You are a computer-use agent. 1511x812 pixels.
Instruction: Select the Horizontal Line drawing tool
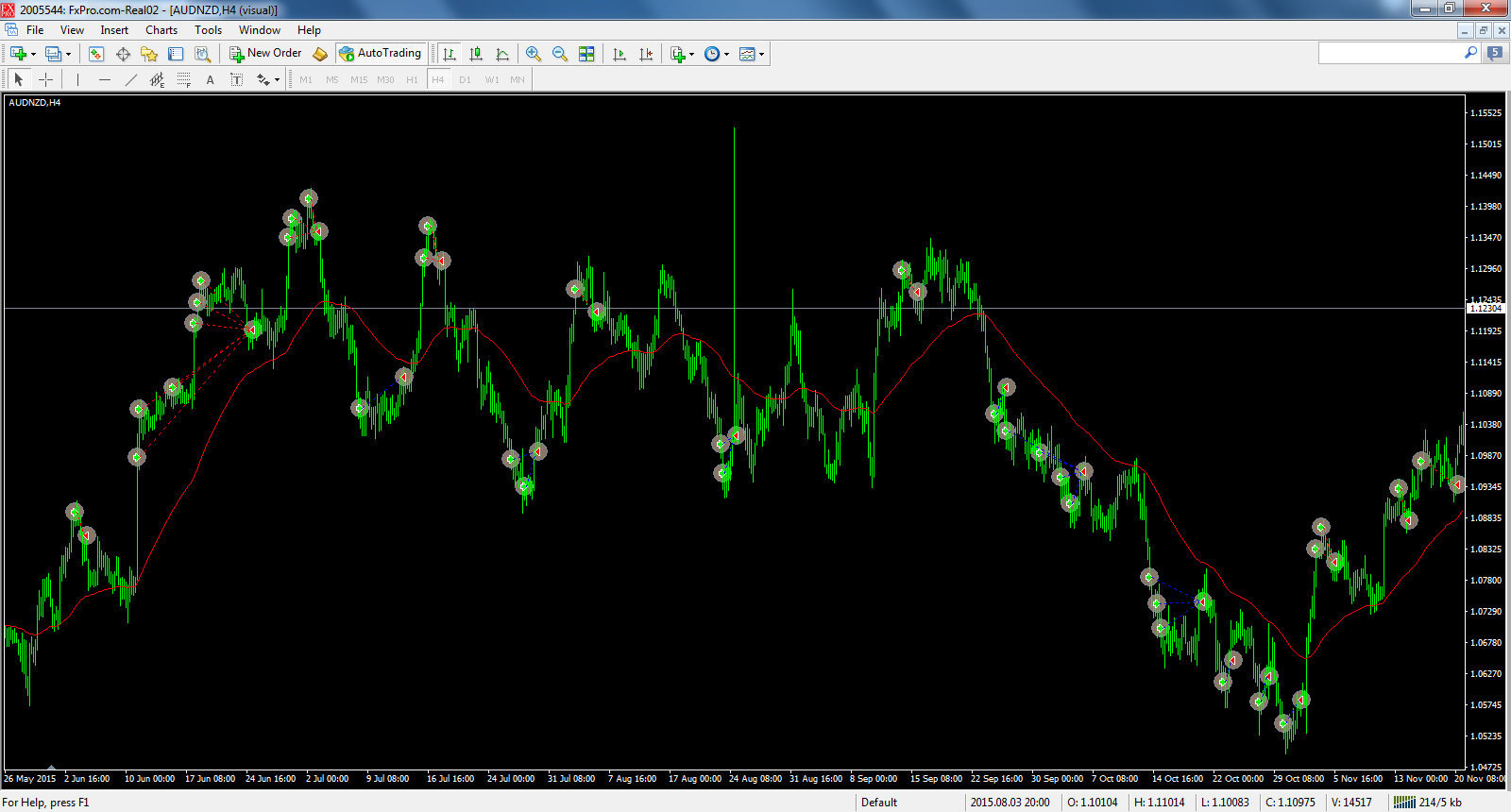click(104, 79)
